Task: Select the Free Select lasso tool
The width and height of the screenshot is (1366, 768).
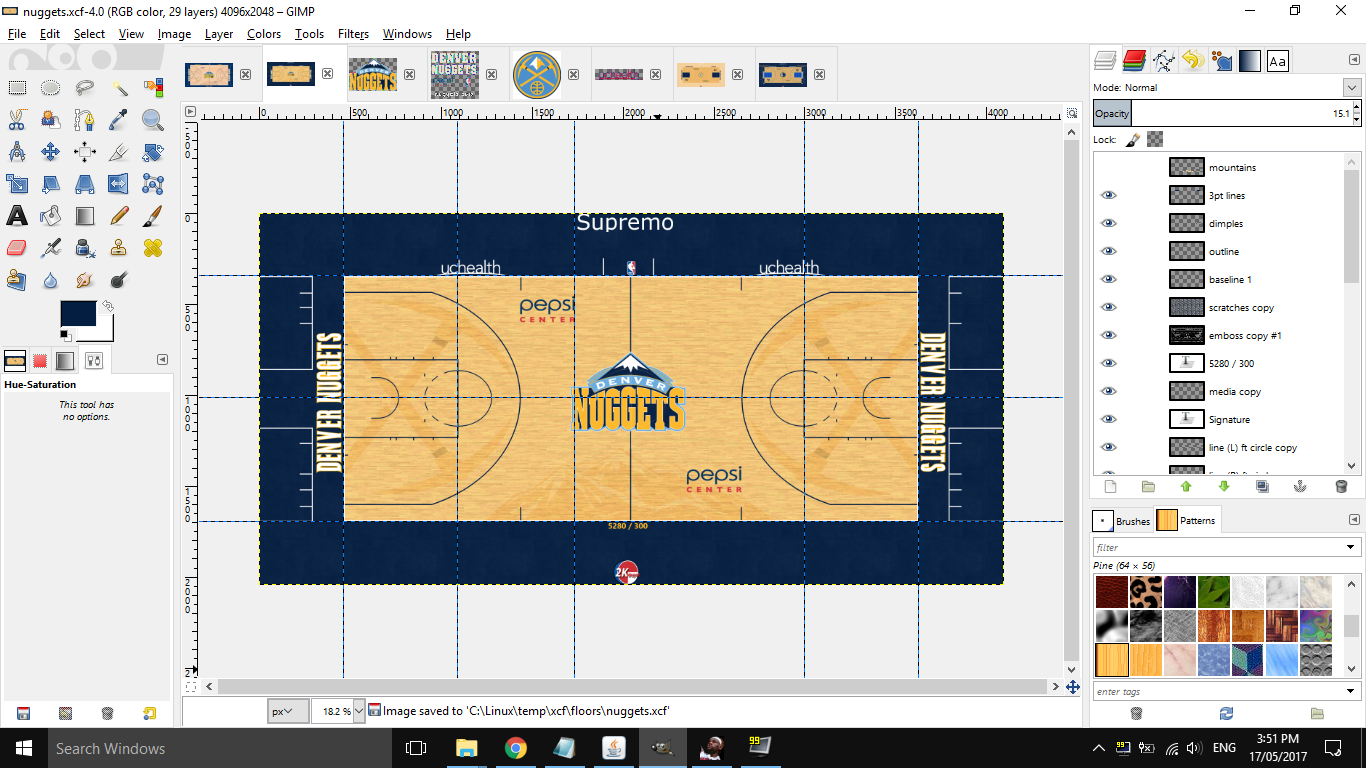Action: [85, 88]
